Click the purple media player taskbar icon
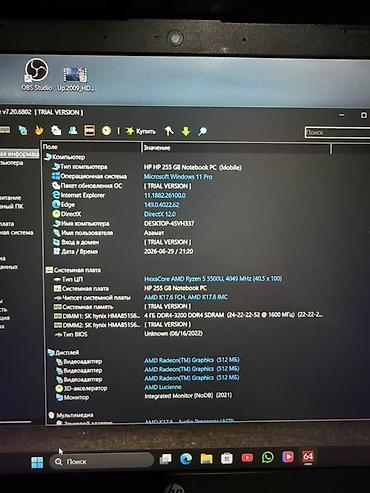The image size is (370, 493). [x=288, y=456]
